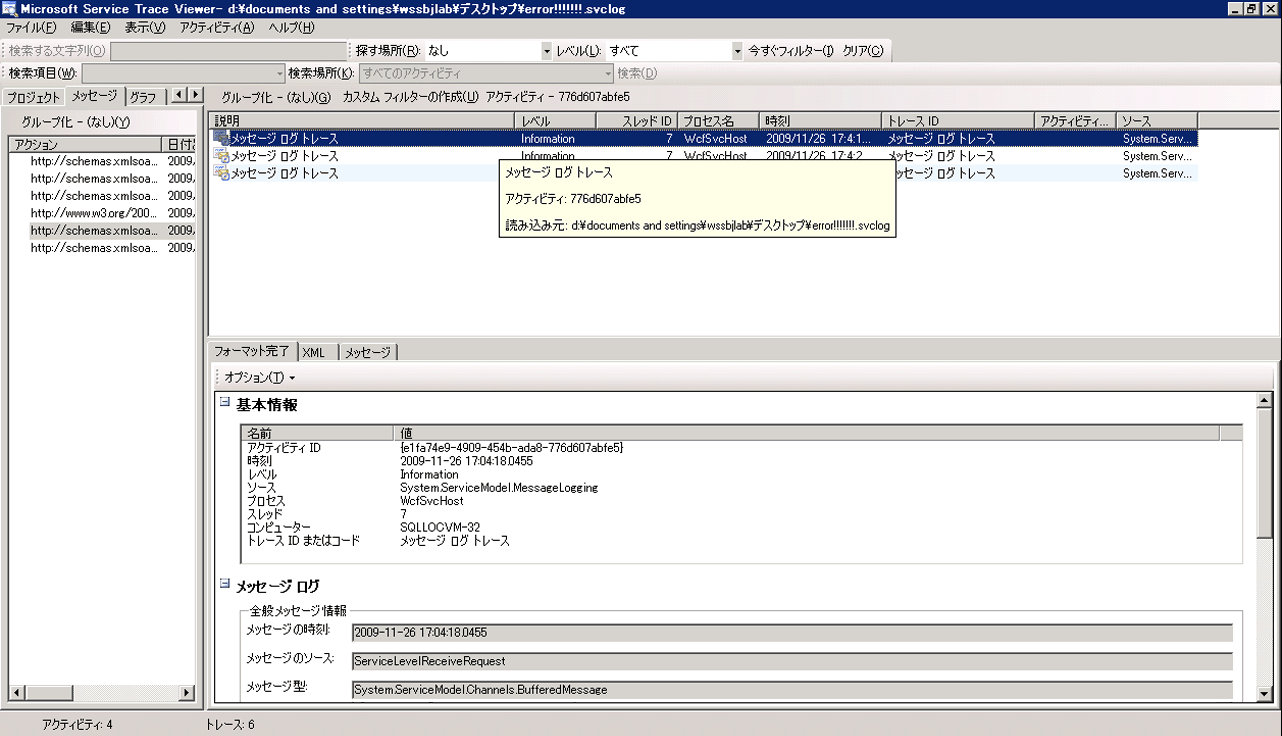Click the icon of the highlighted trace row

point(221,139)
